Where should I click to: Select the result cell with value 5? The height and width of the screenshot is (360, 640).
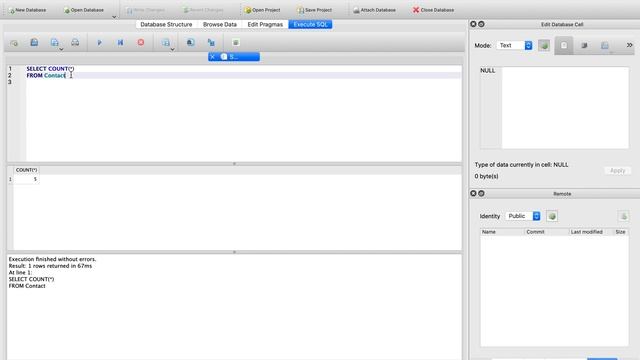27,179
